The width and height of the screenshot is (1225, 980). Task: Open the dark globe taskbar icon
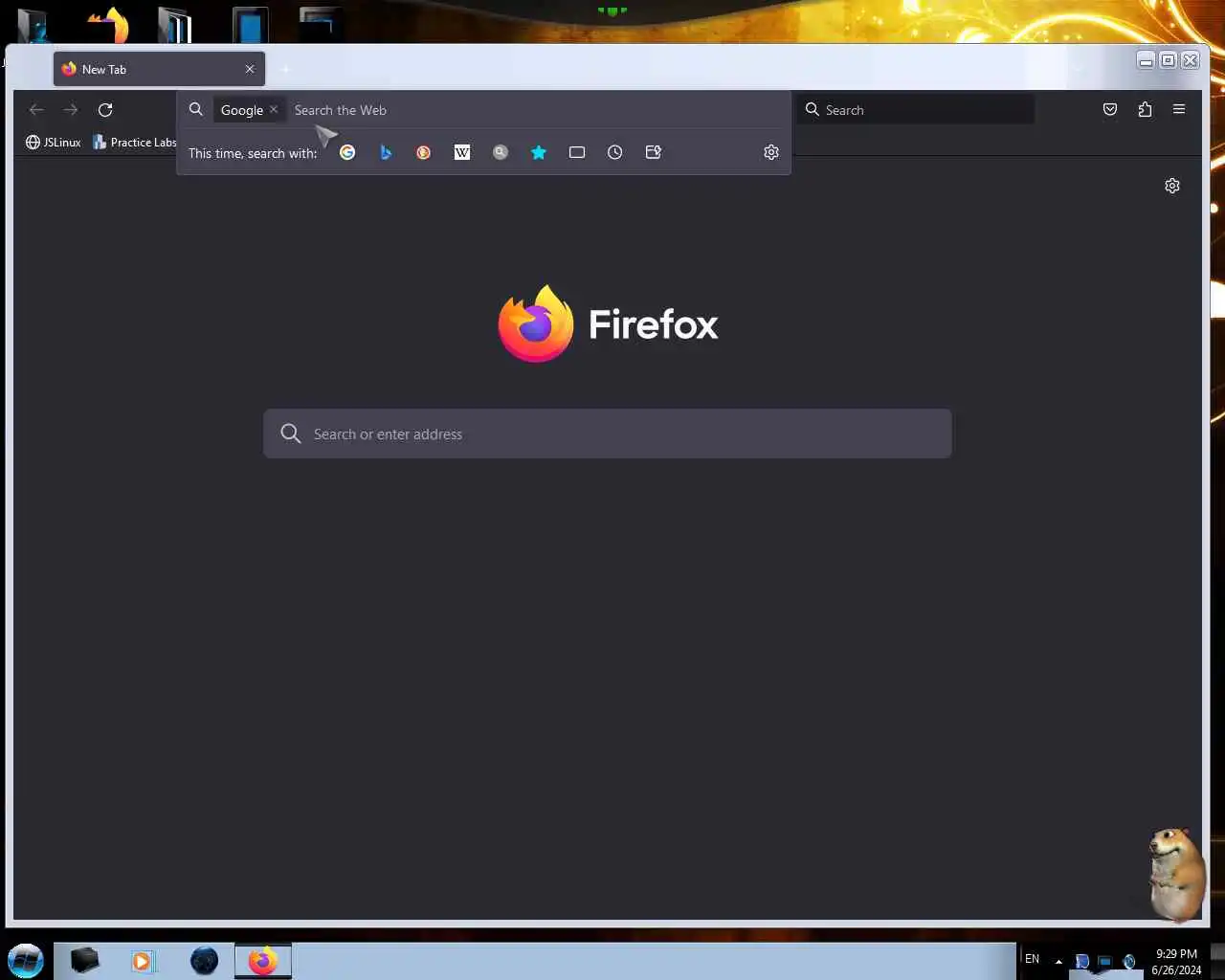204,960
